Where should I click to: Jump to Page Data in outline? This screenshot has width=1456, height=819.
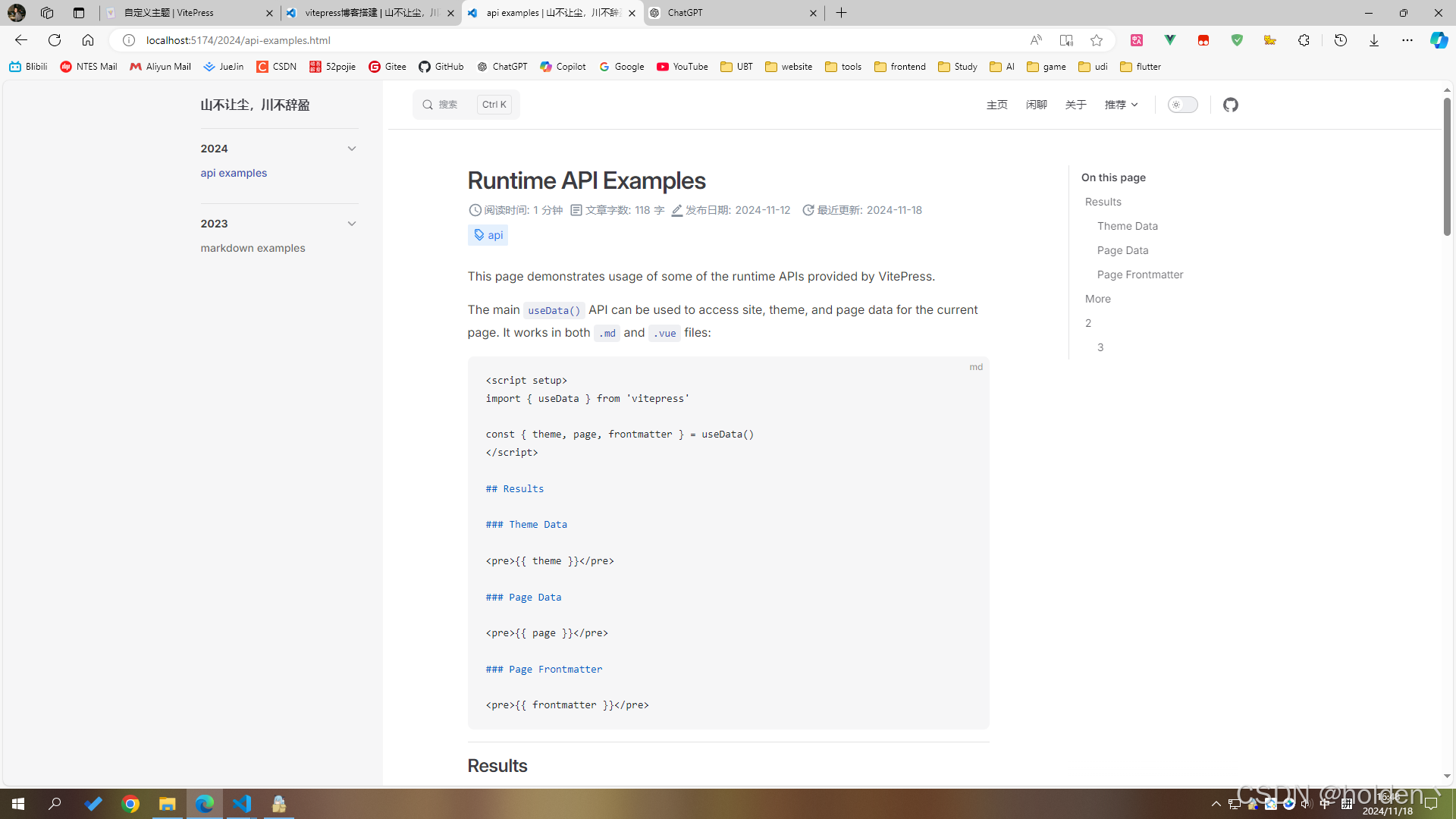[x=1122, y=250]
